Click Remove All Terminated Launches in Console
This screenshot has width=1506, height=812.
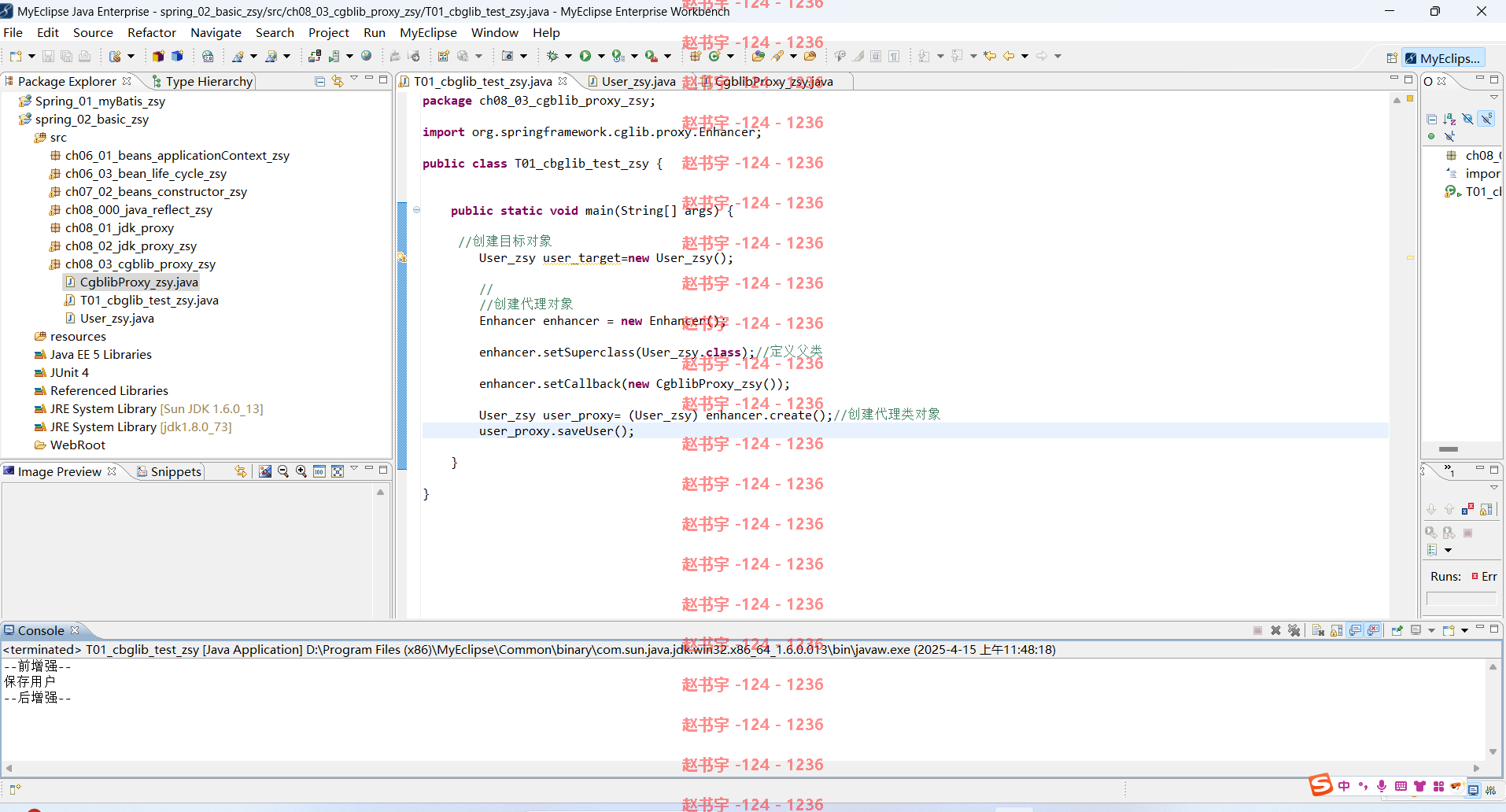1294,630
